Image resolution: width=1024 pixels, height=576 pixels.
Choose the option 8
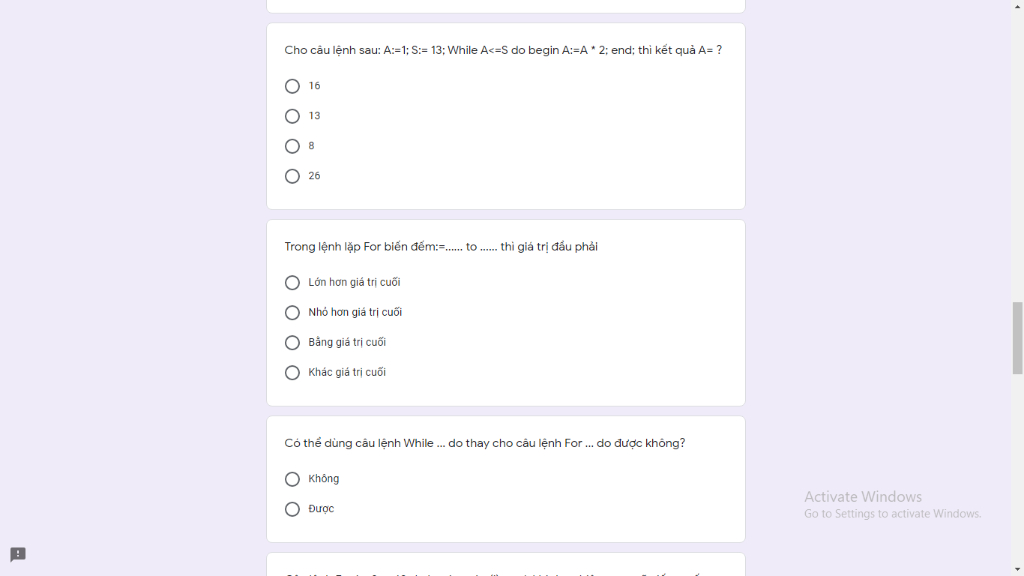pyautogui.click(x=292, y=146)
